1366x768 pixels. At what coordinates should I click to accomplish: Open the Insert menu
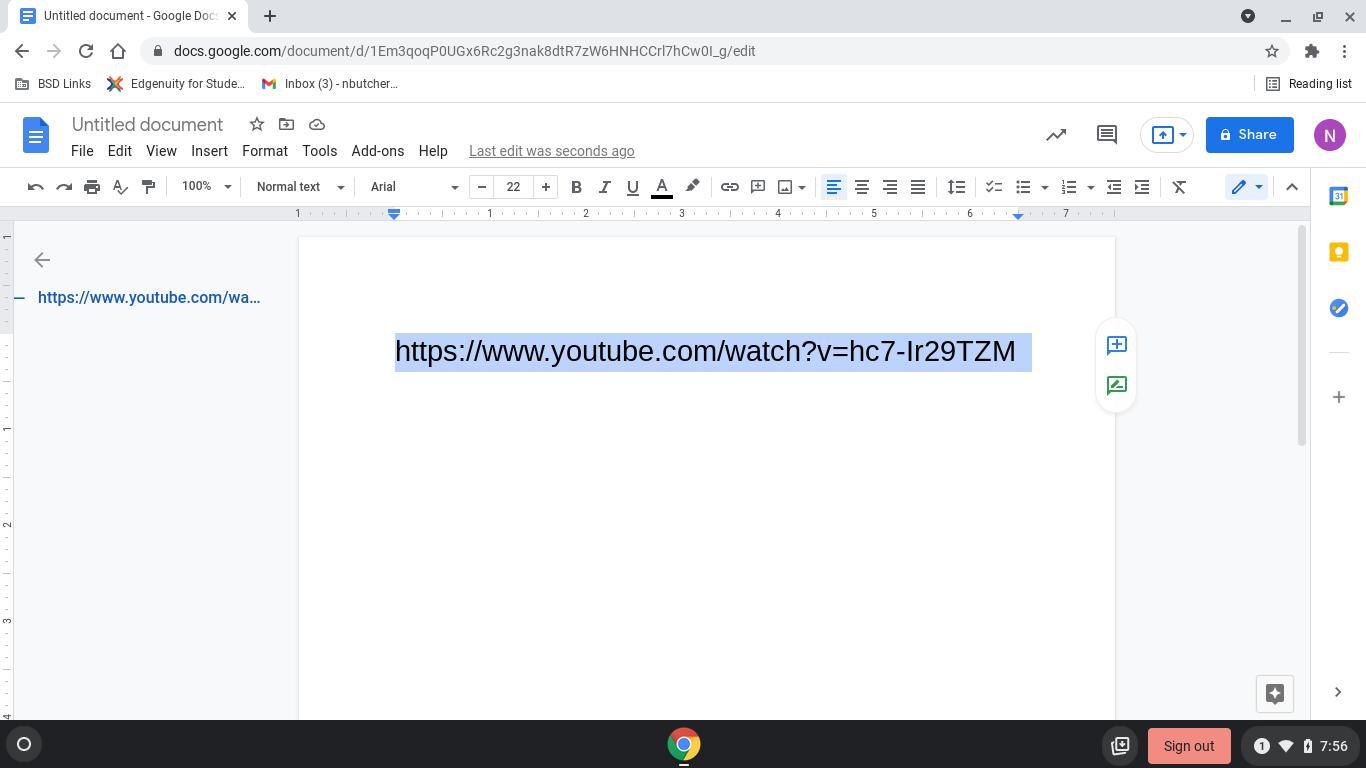click(210, 151)
